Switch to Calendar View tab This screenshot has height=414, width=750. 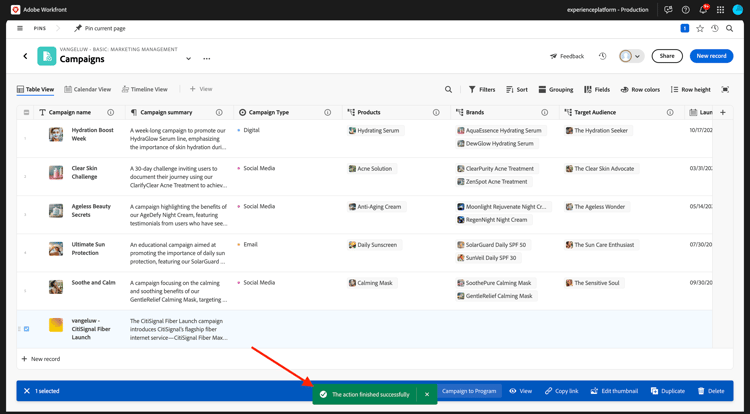pyautogui.click(x=88, y=89)
